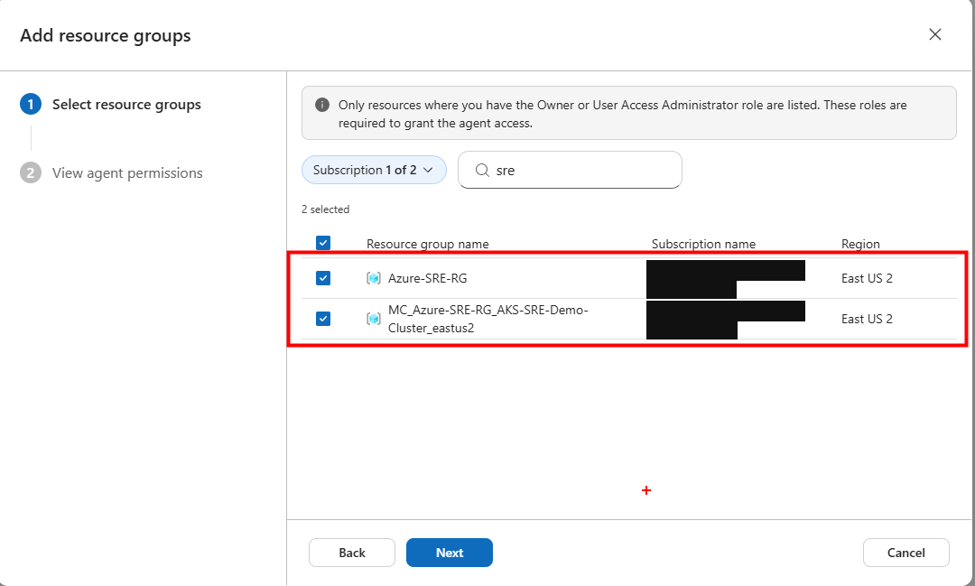
Task: Go to View agent permissions step
Action: 127,173
